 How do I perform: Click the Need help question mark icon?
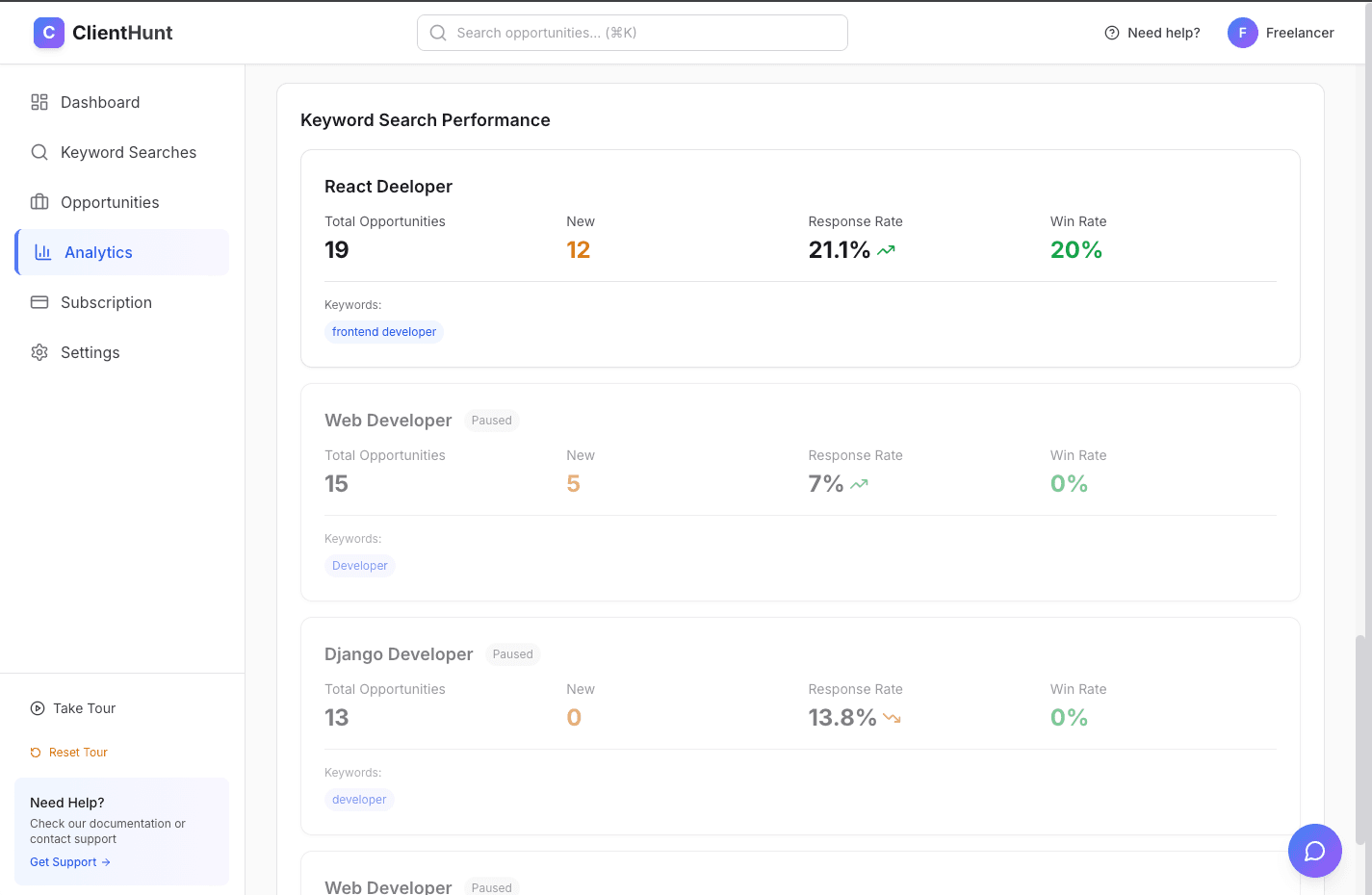(1111, 32)
